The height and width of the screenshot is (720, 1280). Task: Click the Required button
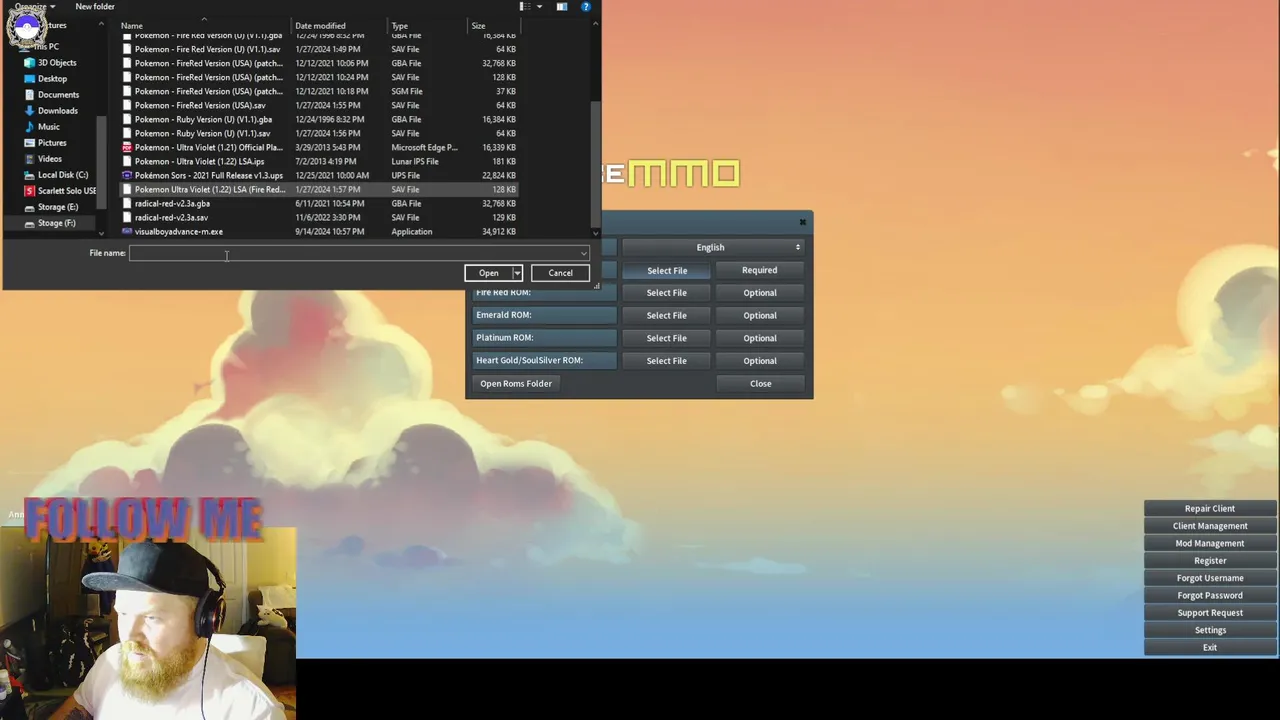[x=759, y=270]
